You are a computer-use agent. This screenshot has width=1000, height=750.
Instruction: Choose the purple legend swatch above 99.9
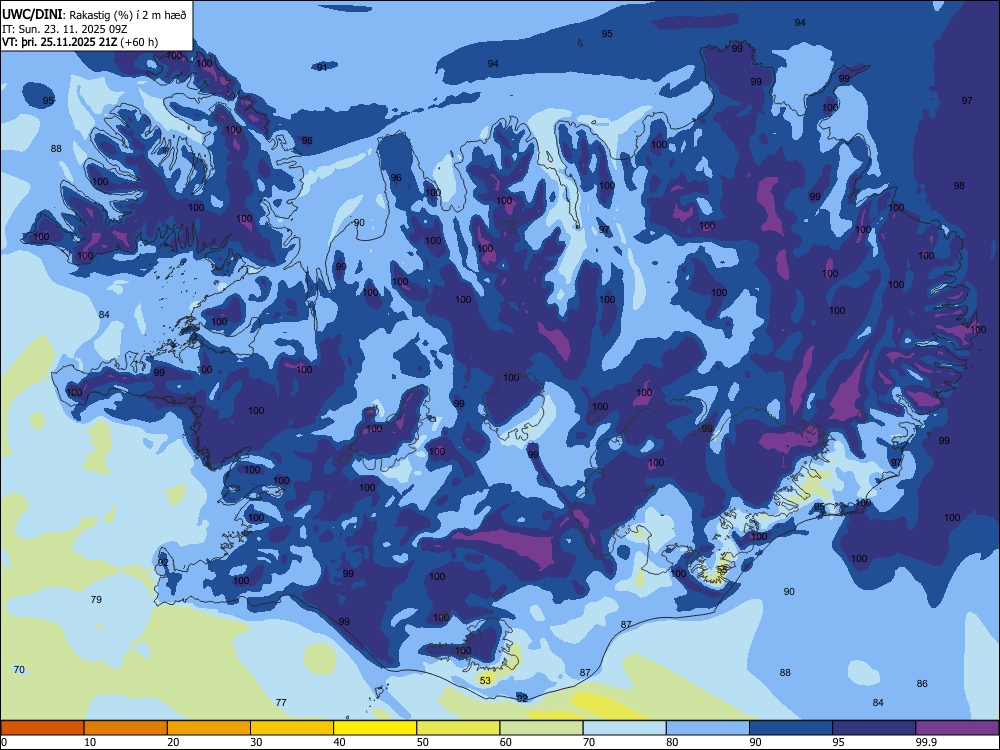[x=957, y=728]
